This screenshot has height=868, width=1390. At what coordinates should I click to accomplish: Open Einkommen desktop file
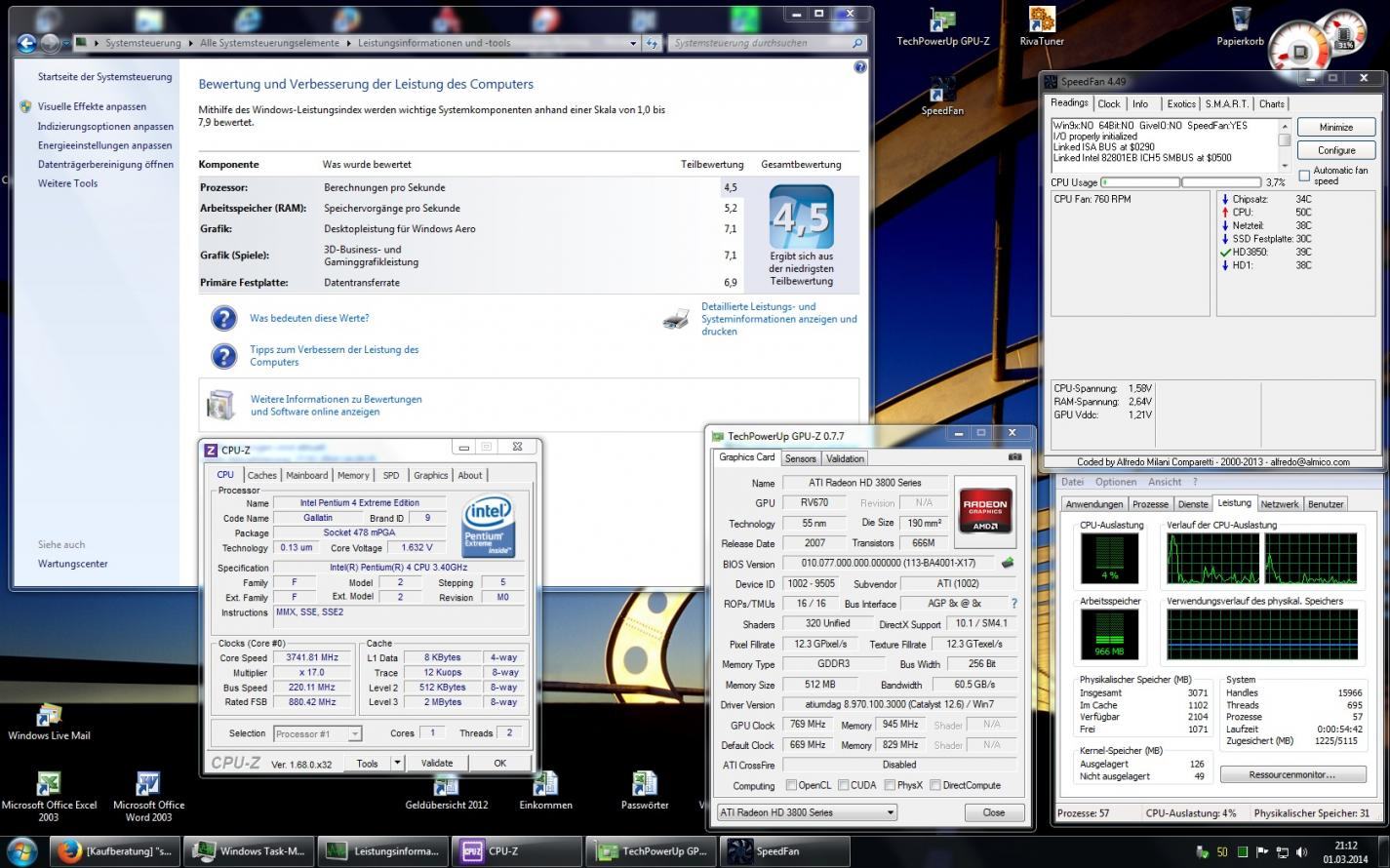[545, 791]
